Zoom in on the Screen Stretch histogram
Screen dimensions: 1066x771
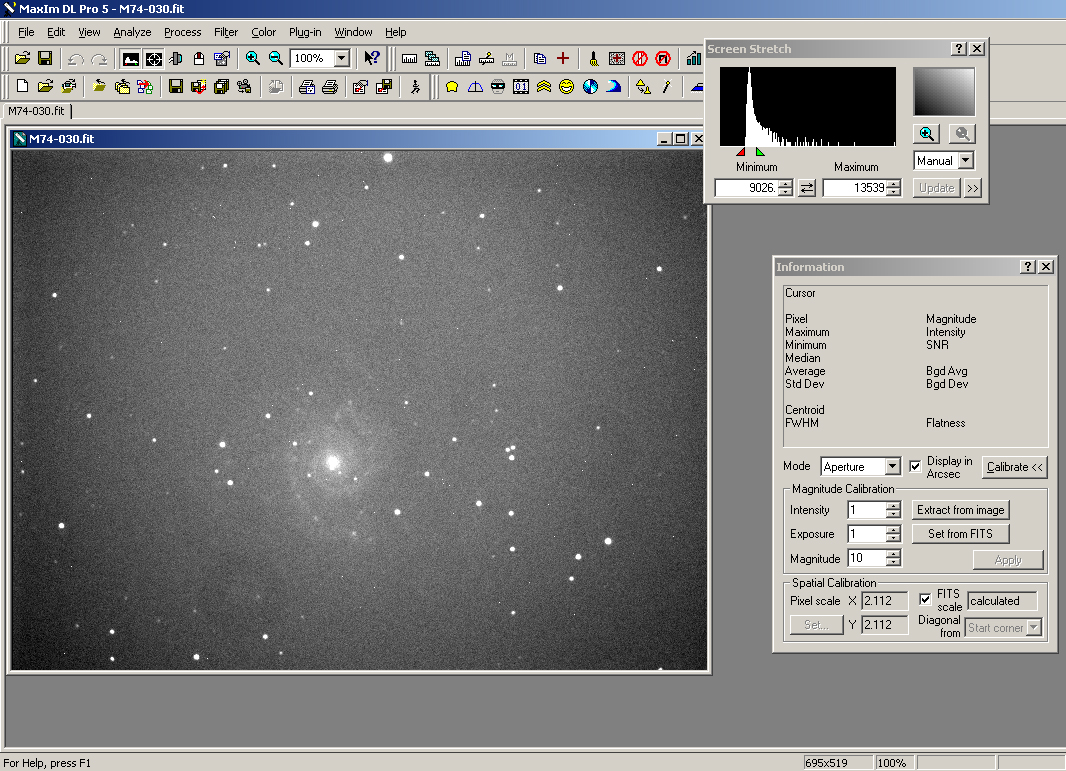pos(927,134)
